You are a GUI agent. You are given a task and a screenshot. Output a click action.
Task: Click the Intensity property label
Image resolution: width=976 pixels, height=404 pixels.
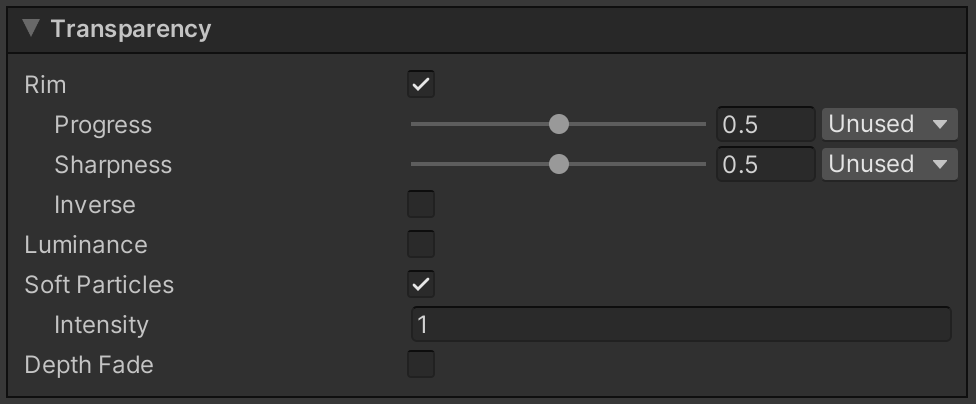point(101,325)
